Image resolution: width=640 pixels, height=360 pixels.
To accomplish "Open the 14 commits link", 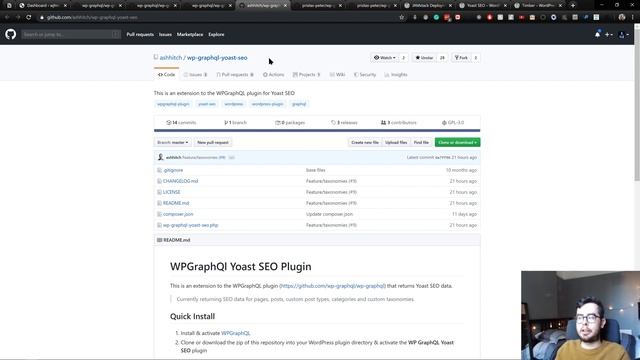I will [x=181, y=122].
